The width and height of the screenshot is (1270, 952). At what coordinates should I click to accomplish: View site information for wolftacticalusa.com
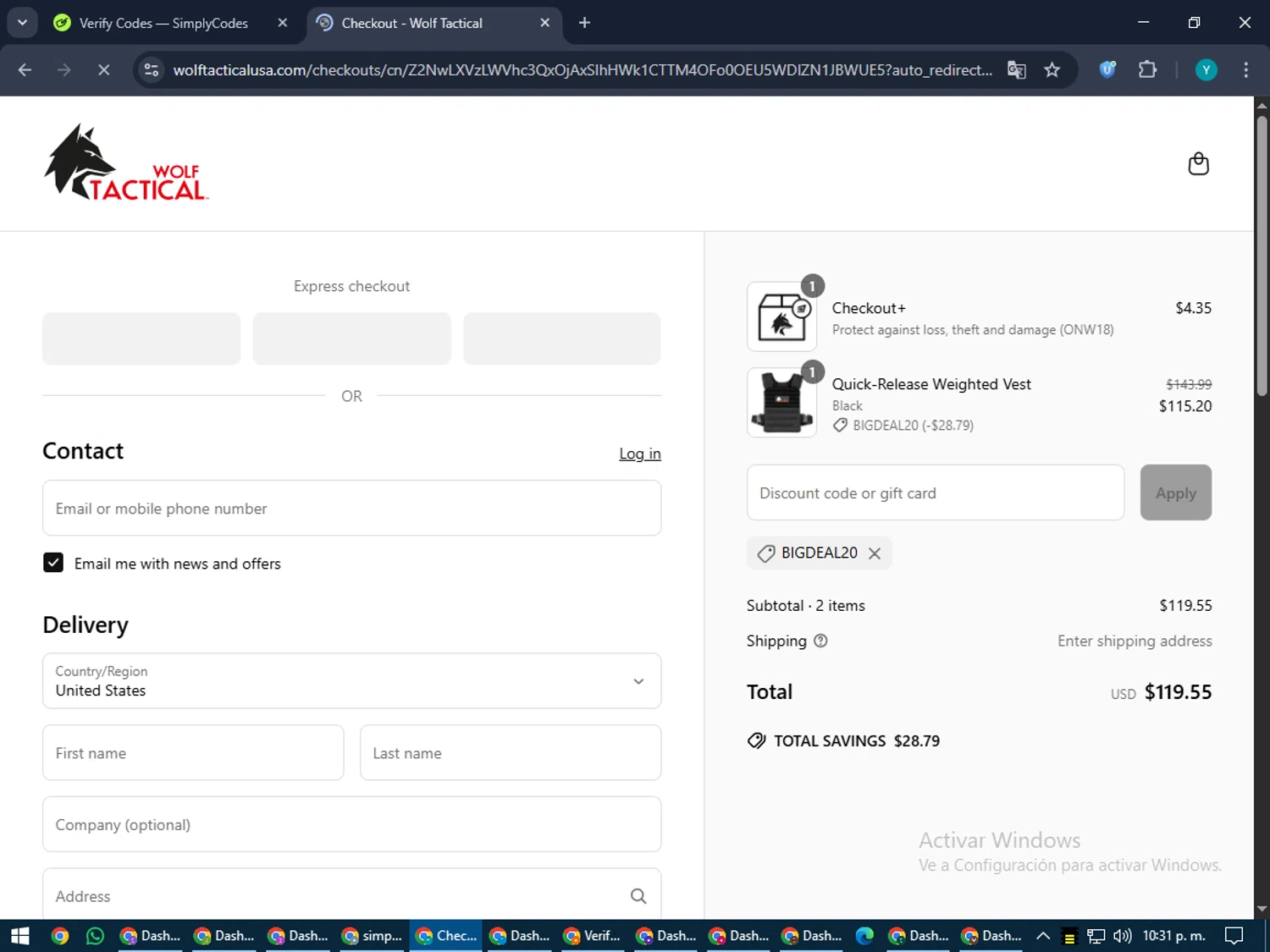152,70
